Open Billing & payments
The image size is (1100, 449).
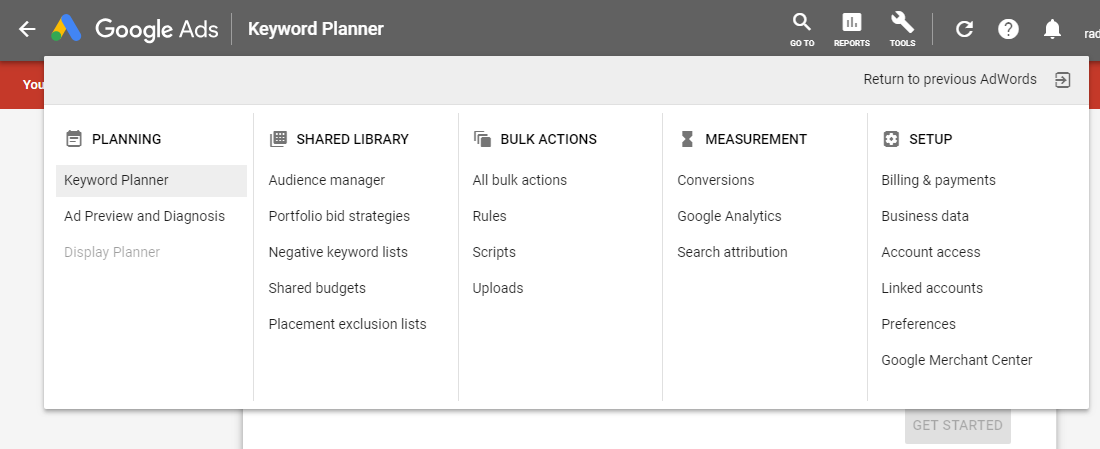[938, 180]
